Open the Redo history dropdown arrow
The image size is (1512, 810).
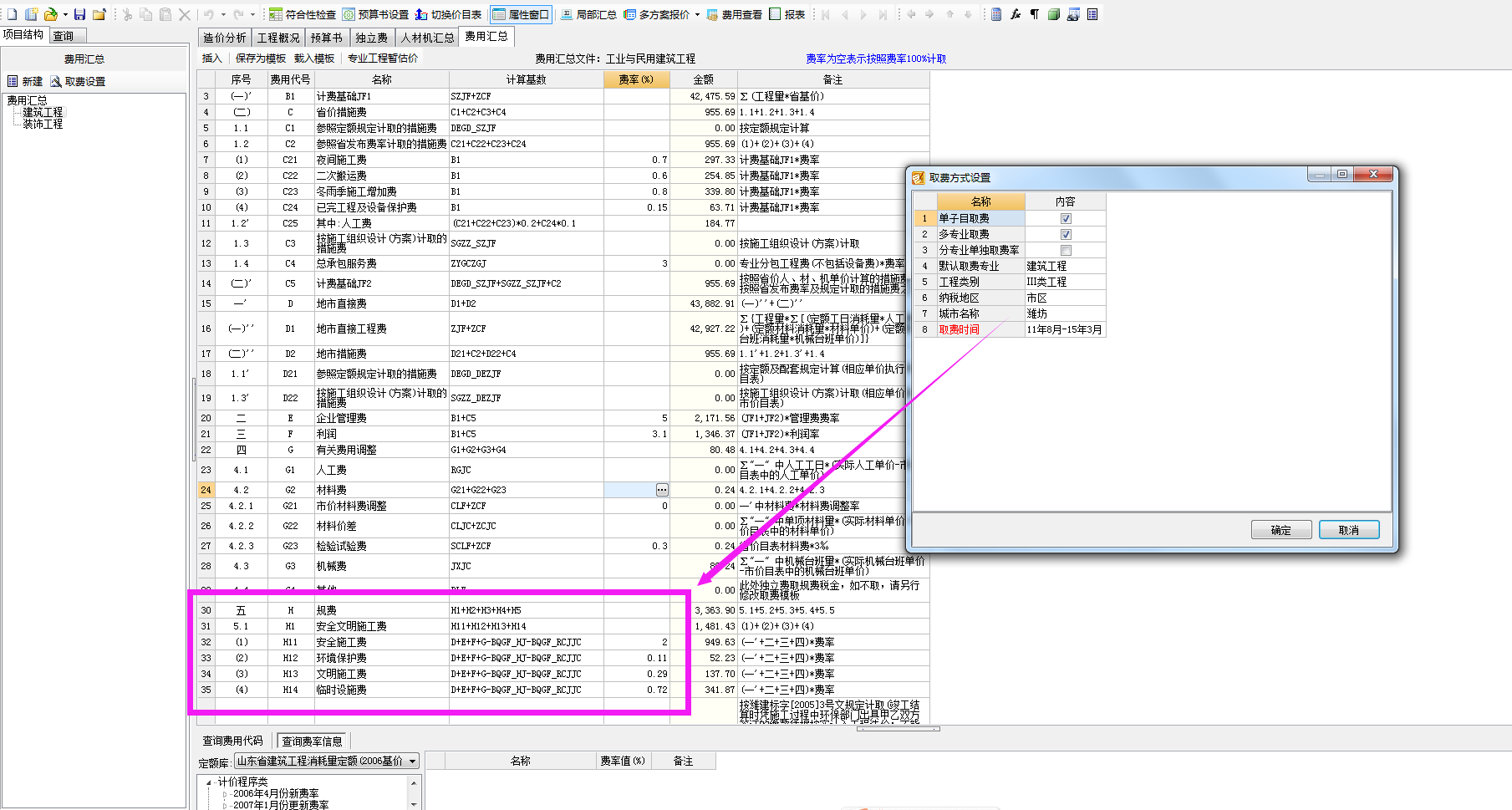tap(252, 14)
